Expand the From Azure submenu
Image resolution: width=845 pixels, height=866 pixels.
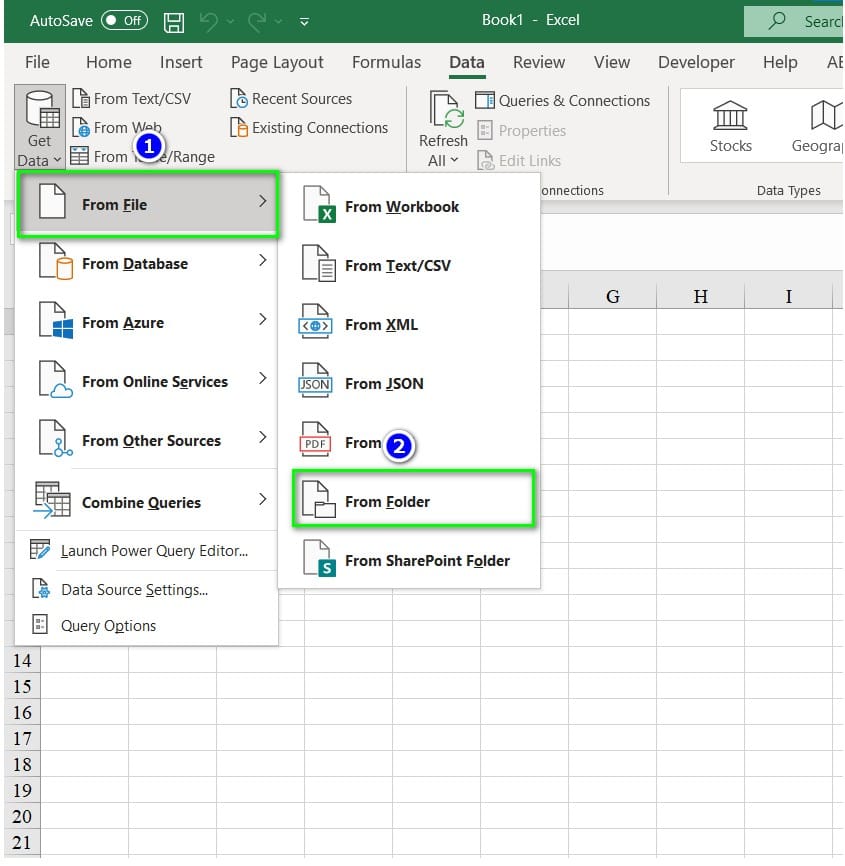pos(148,323)
